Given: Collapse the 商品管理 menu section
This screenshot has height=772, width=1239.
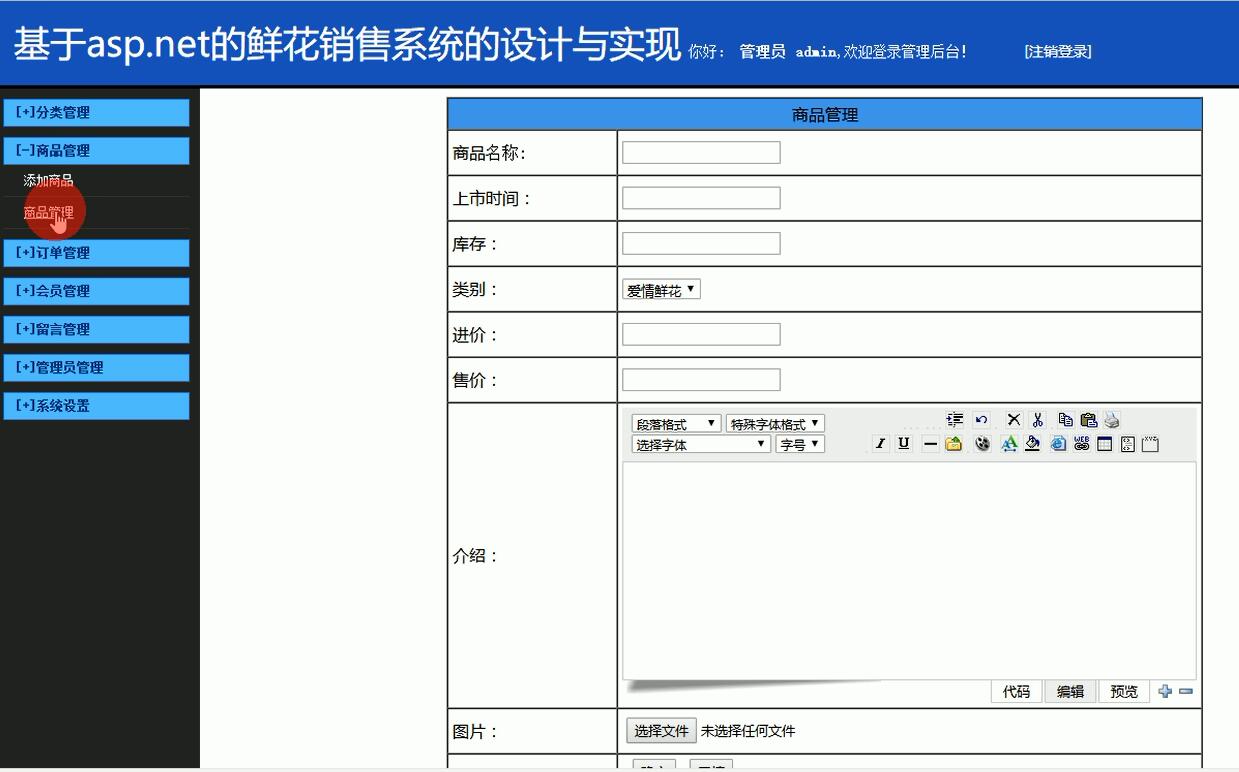Looking at the screenshot, I should click(96, 151).
